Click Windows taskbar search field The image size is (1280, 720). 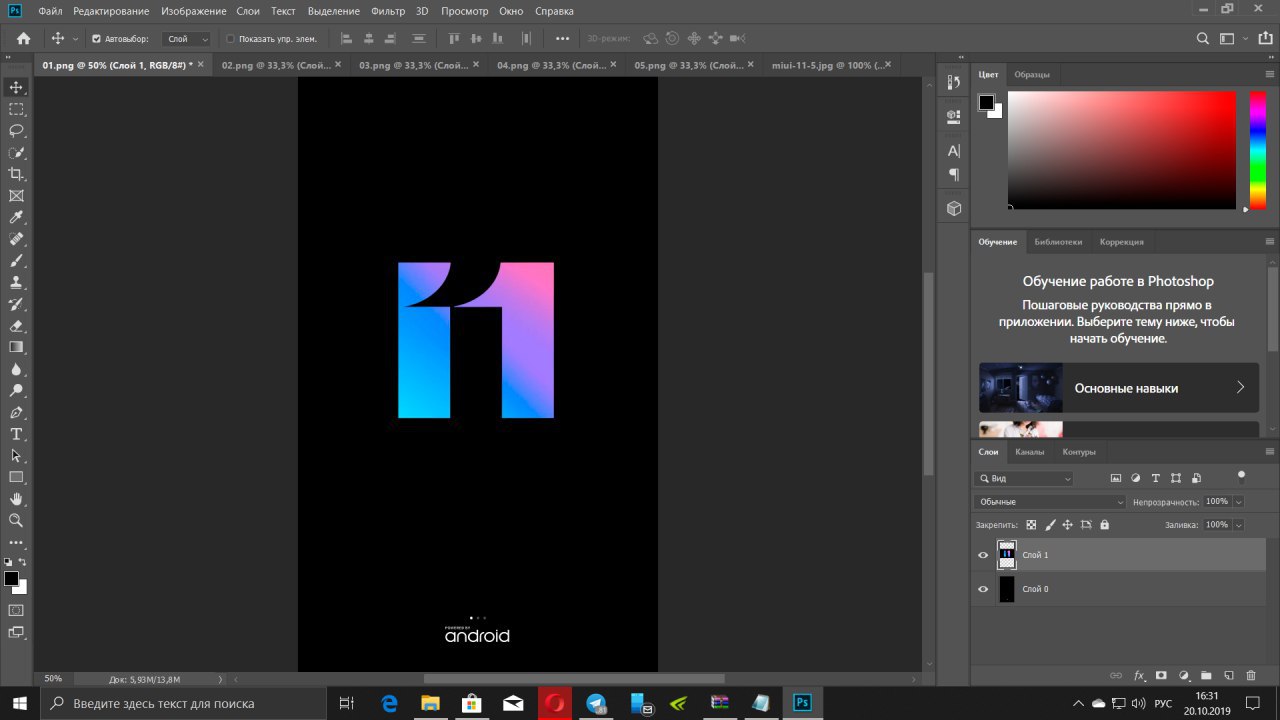183,703
